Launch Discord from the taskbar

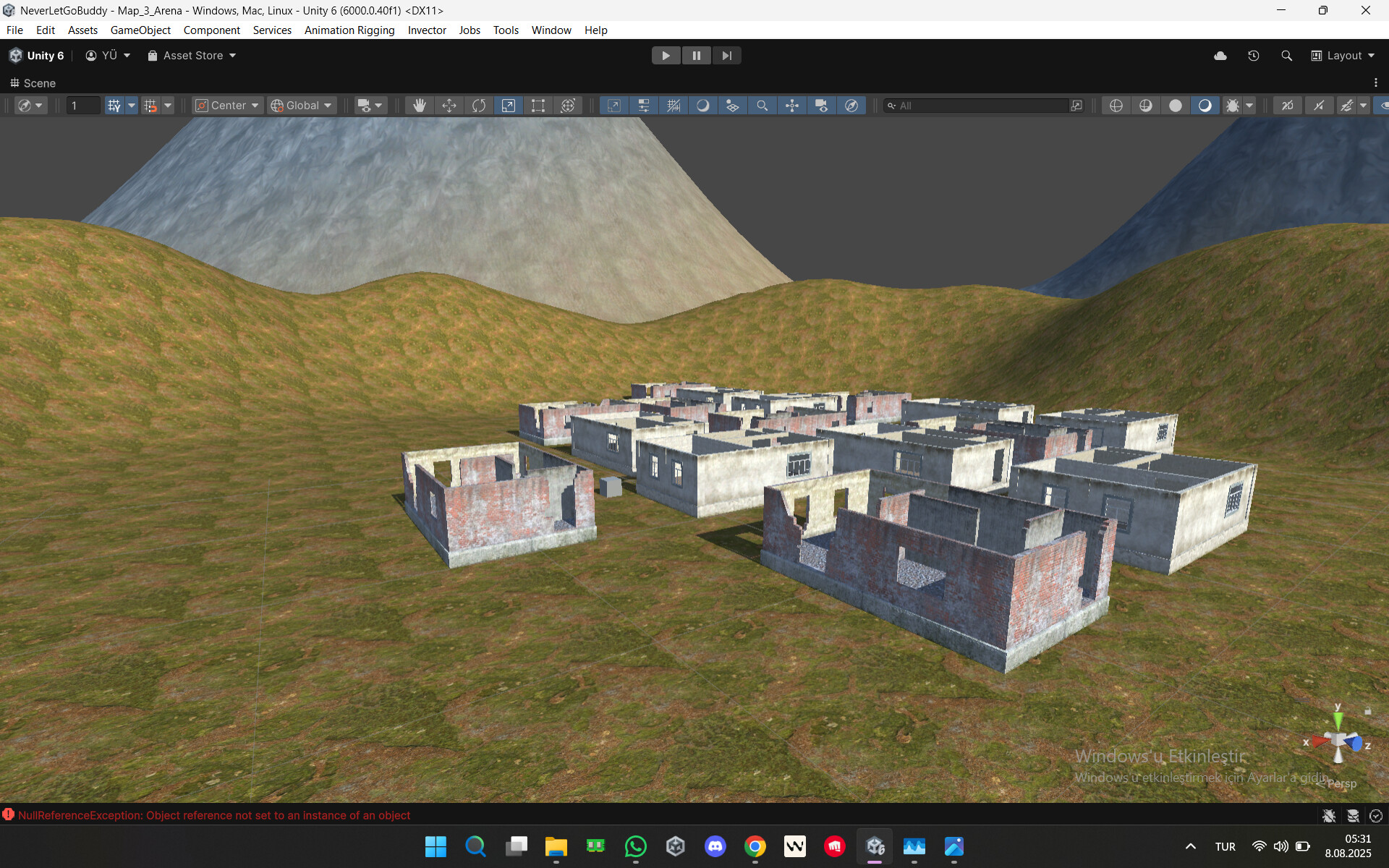point(715,846)
